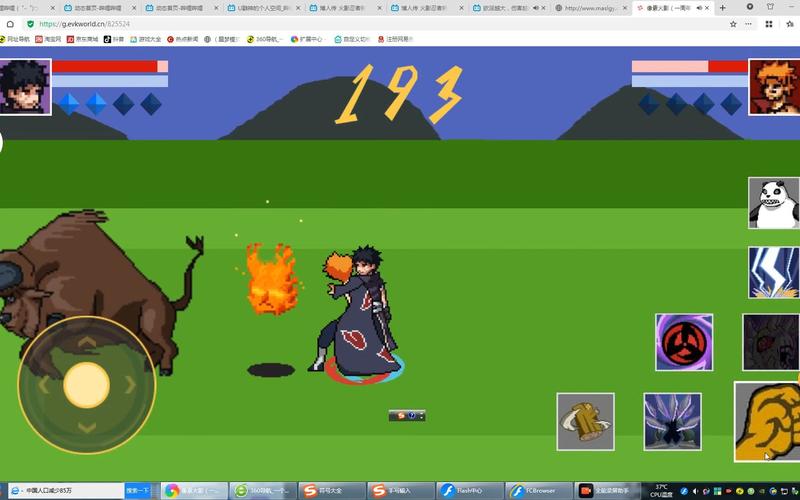The width and height of the screenshot is (800, 500).
Task: Click the player's red health bar
Action: [110, 66]
